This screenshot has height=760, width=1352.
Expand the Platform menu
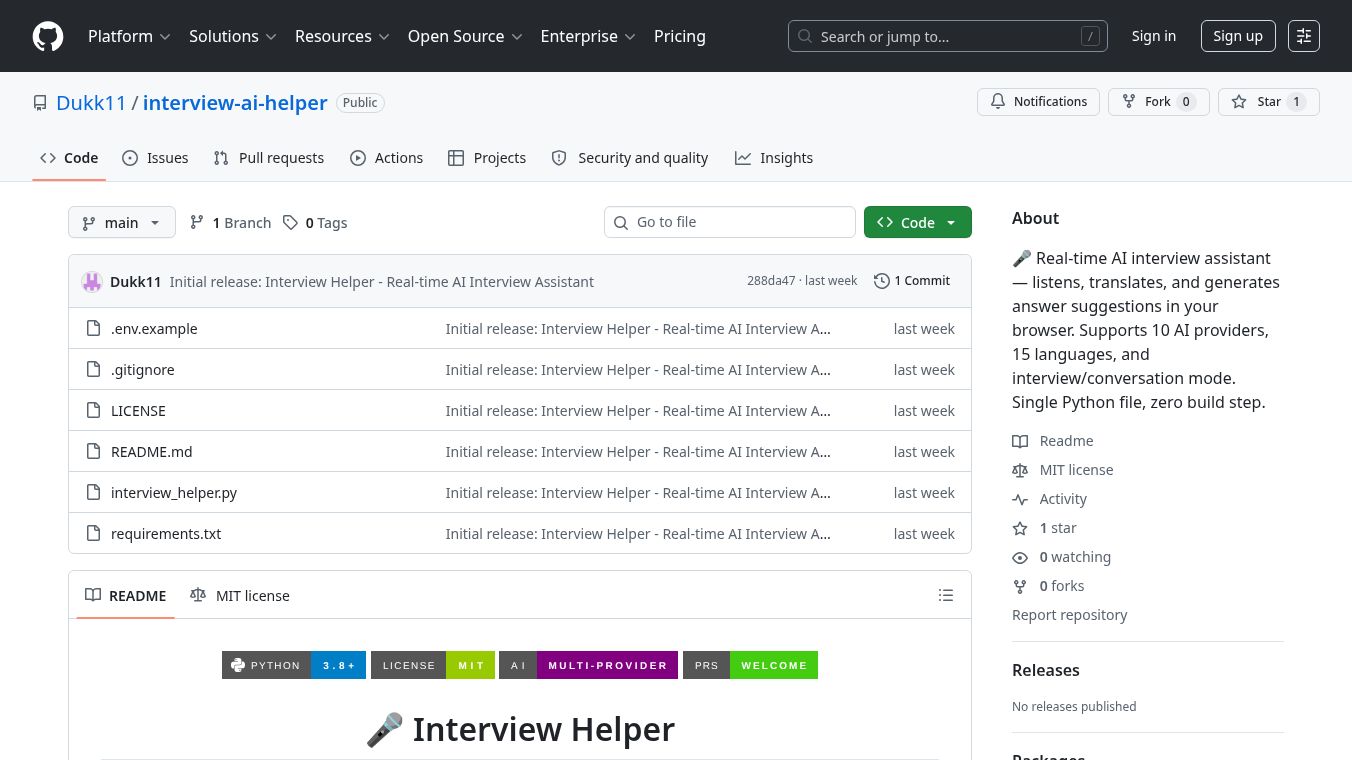tap(129, 36)
